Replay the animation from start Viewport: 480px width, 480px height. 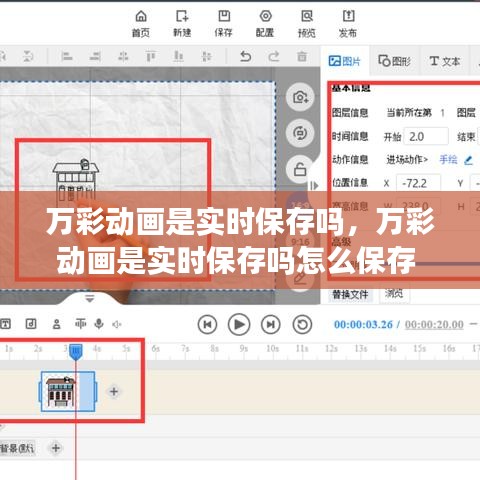click(x=302, y=324)
